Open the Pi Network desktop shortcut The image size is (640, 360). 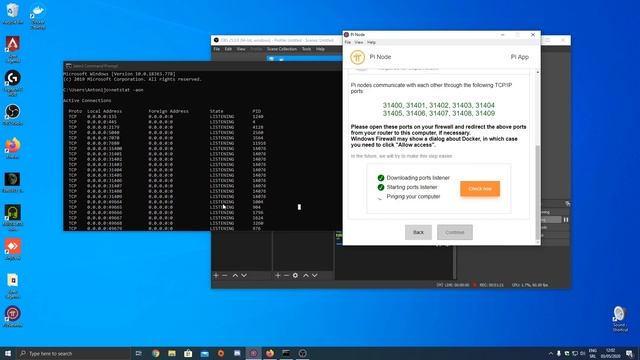(13, 317)
